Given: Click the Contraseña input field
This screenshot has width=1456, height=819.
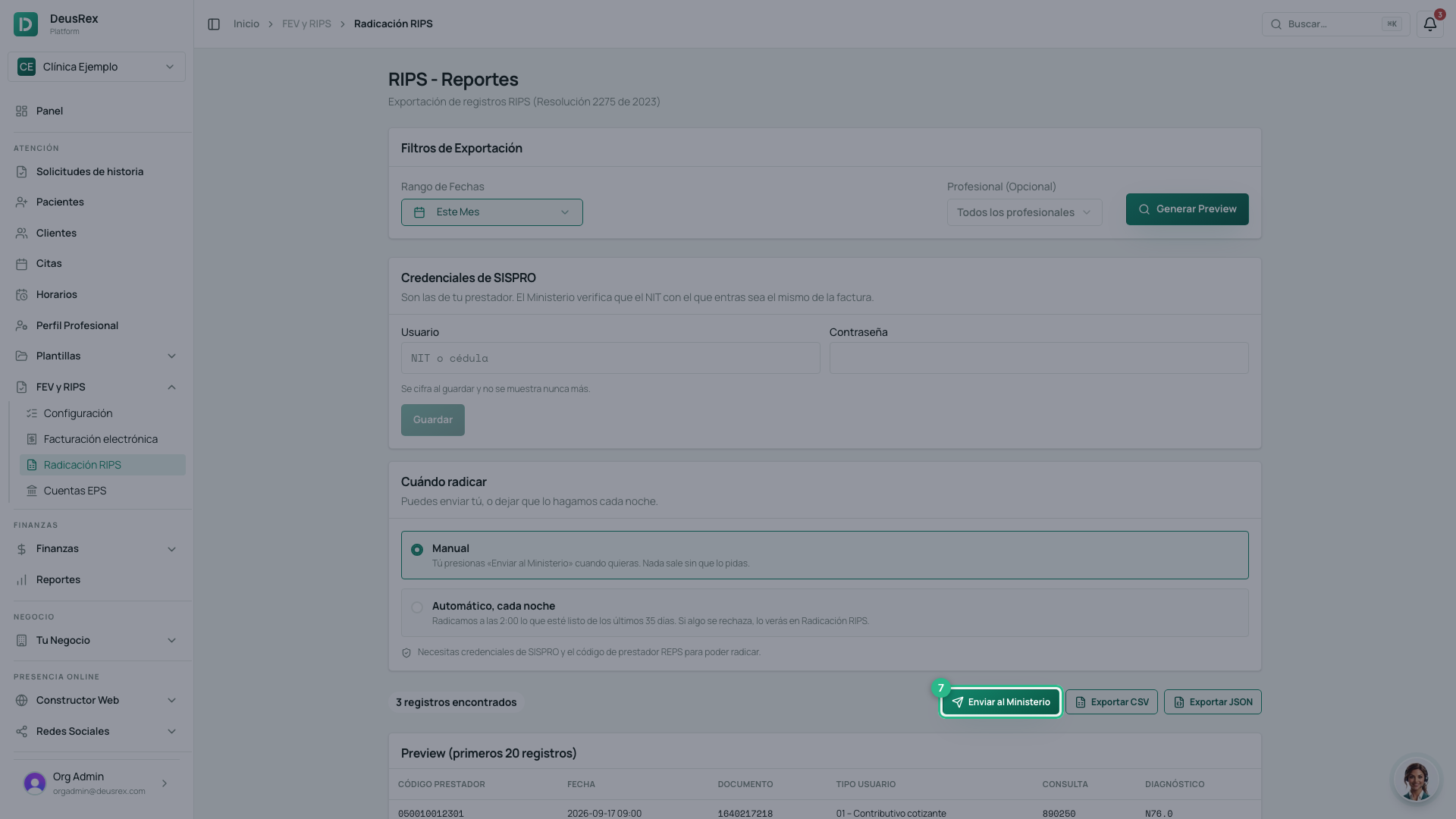Looking at the screenshot, I should click(1038, 358).
